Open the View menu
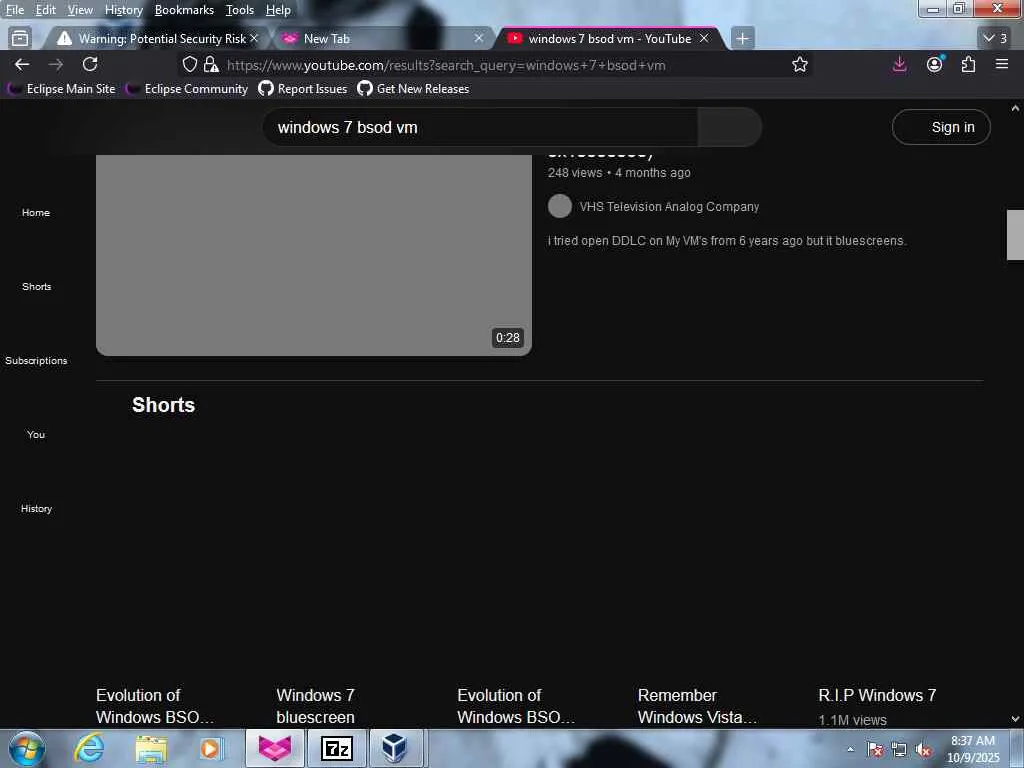 tap(80, 10)
